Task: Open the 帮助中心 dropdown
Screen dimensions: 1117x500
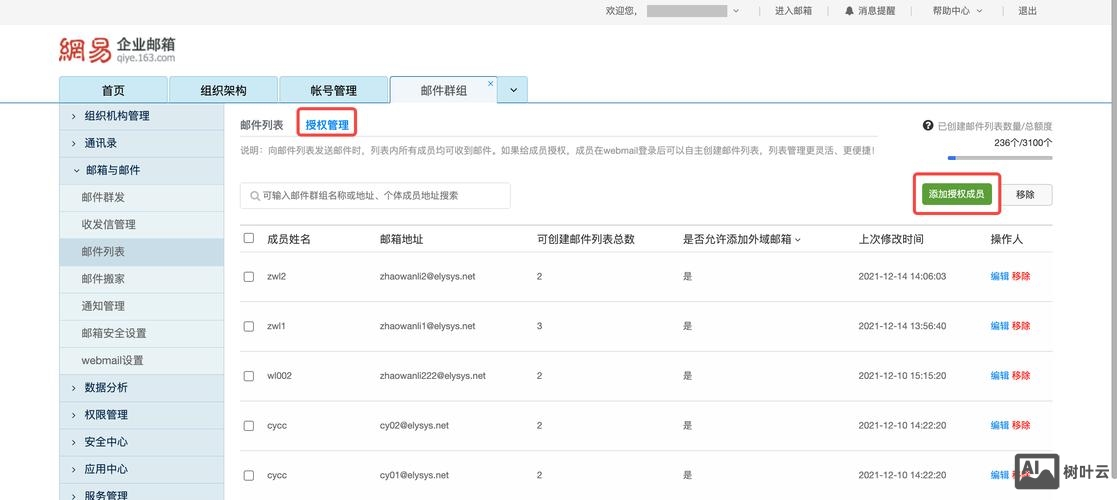Action: pos(957,11)
